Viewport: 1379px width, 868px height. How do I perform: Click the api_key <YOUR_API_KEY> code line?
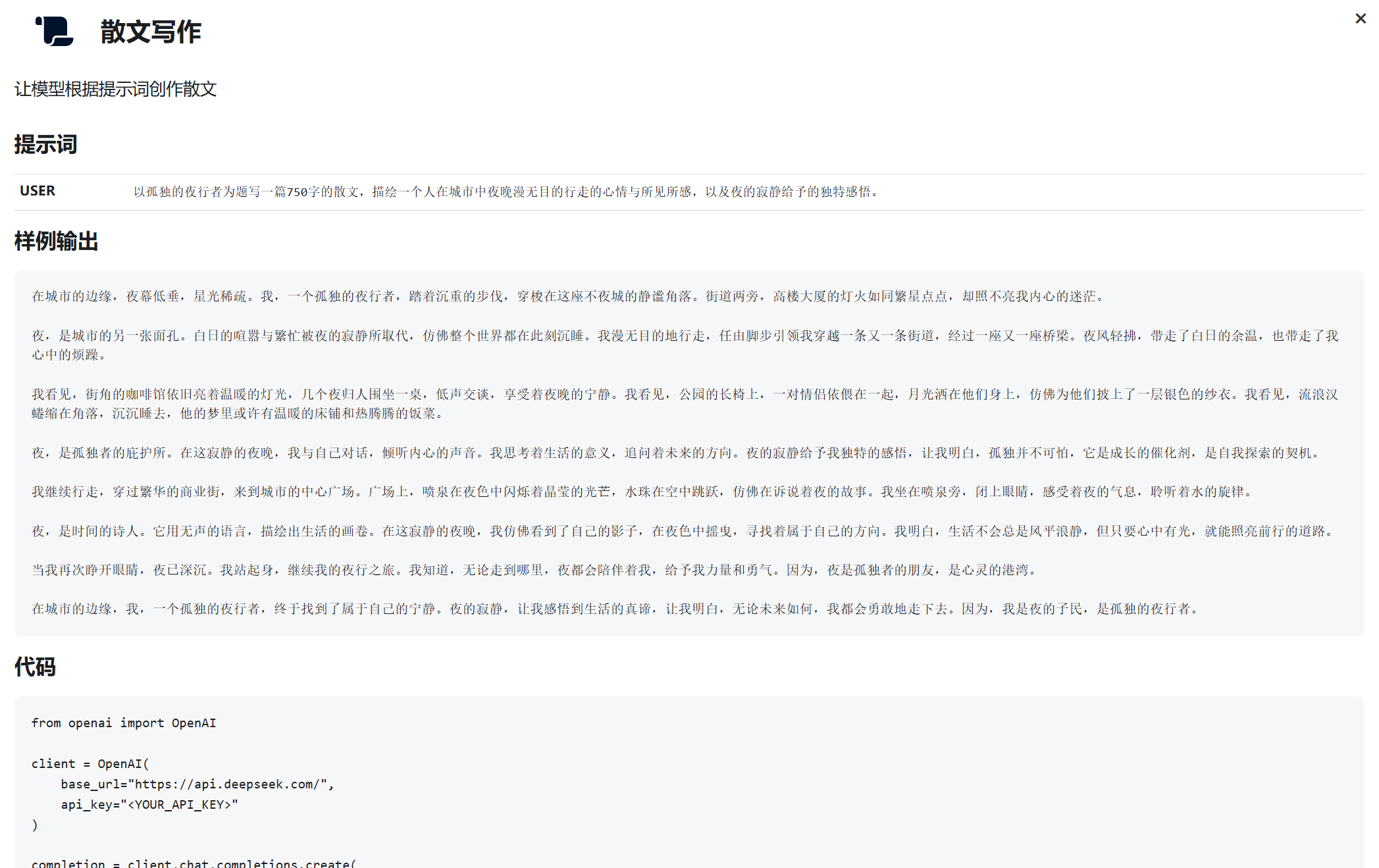tap(149, 804)
